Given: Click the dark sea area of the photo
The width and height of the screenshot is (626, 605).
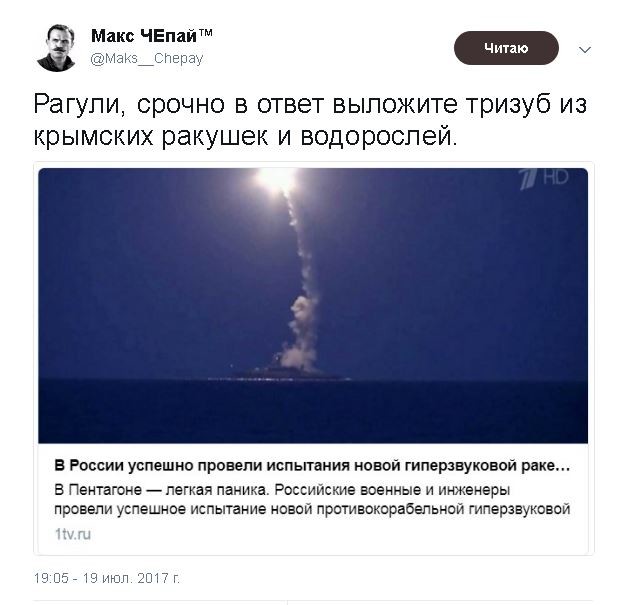Looking at the screenshot, I should [313, 411].
